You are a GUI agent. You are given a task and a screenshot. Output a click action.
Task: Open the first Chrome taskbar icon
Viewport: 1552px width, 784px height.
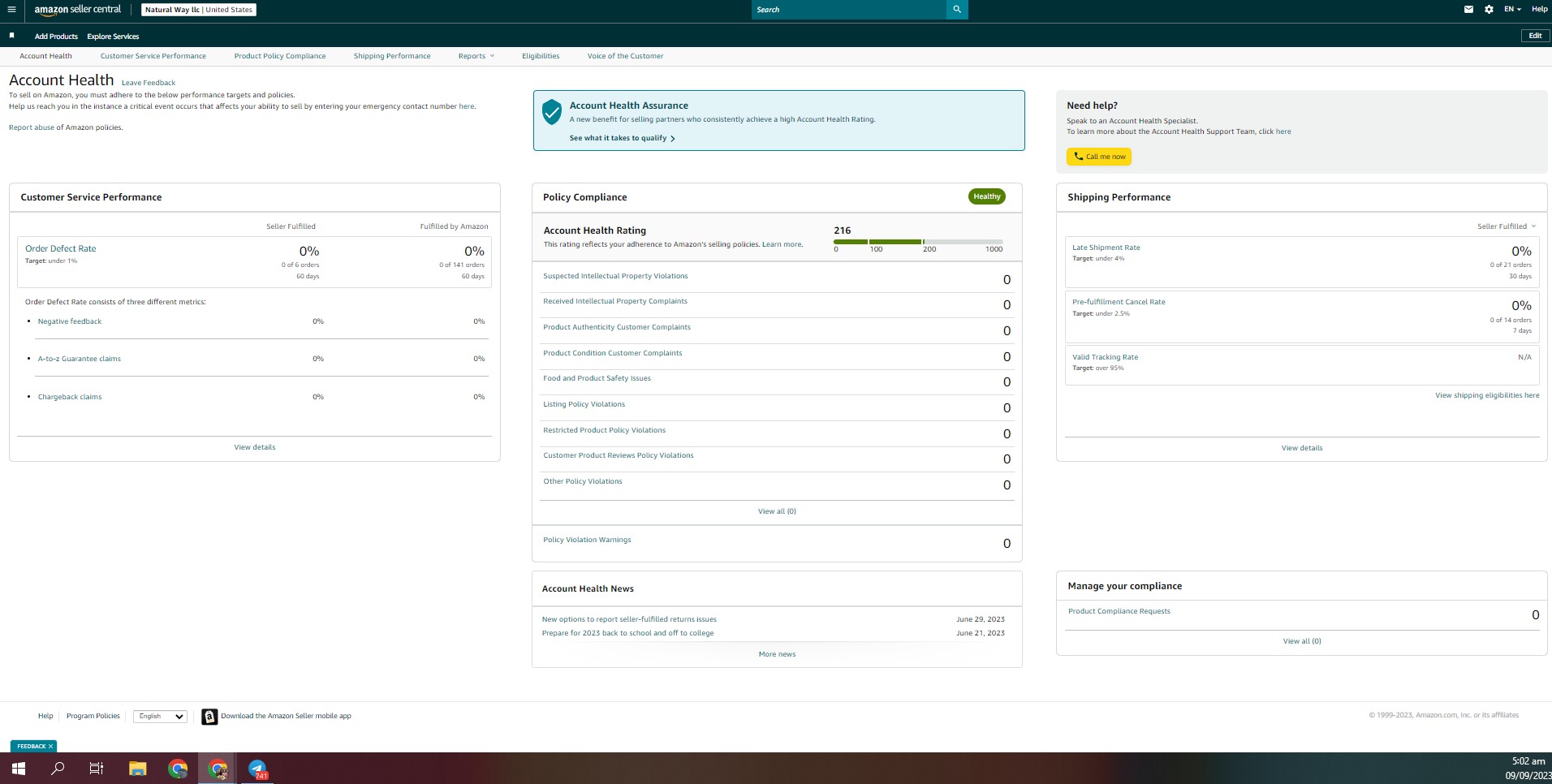(x=178, y=768)
